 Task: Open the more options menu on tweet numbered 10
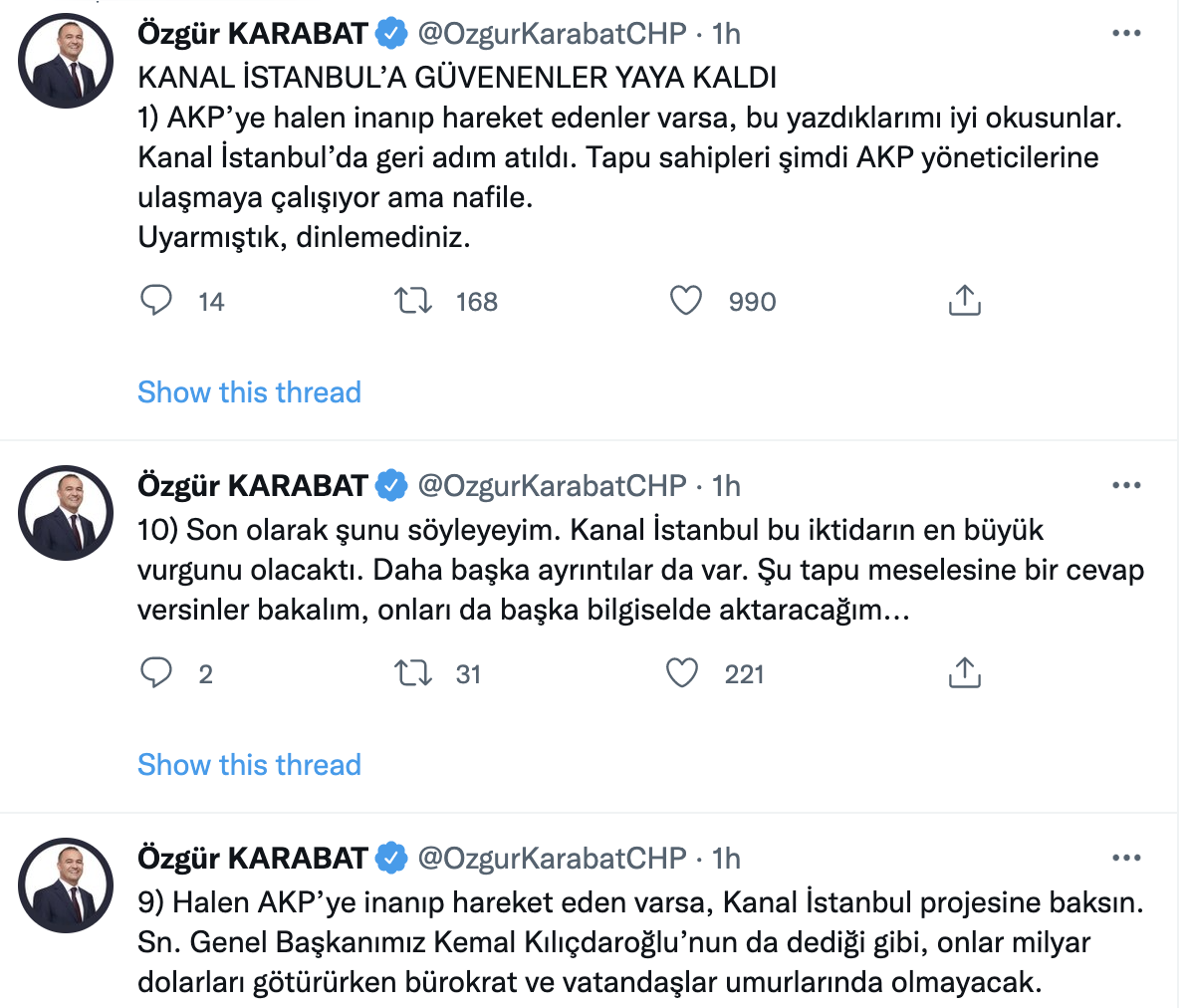1125,484
